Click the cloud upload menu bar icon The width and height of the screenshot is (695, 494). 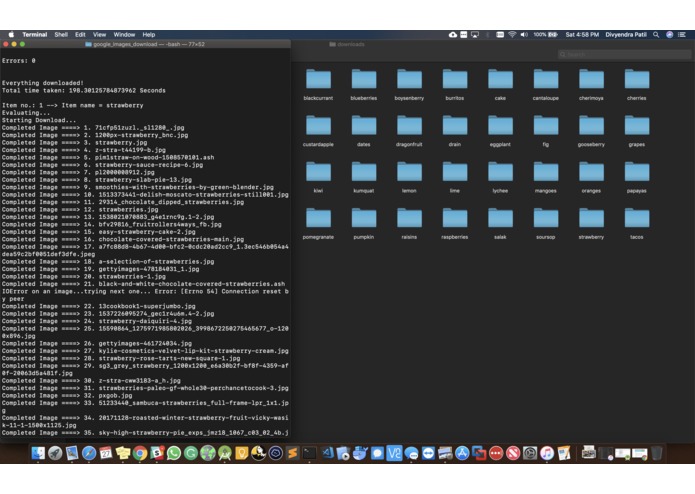[453, 35]
